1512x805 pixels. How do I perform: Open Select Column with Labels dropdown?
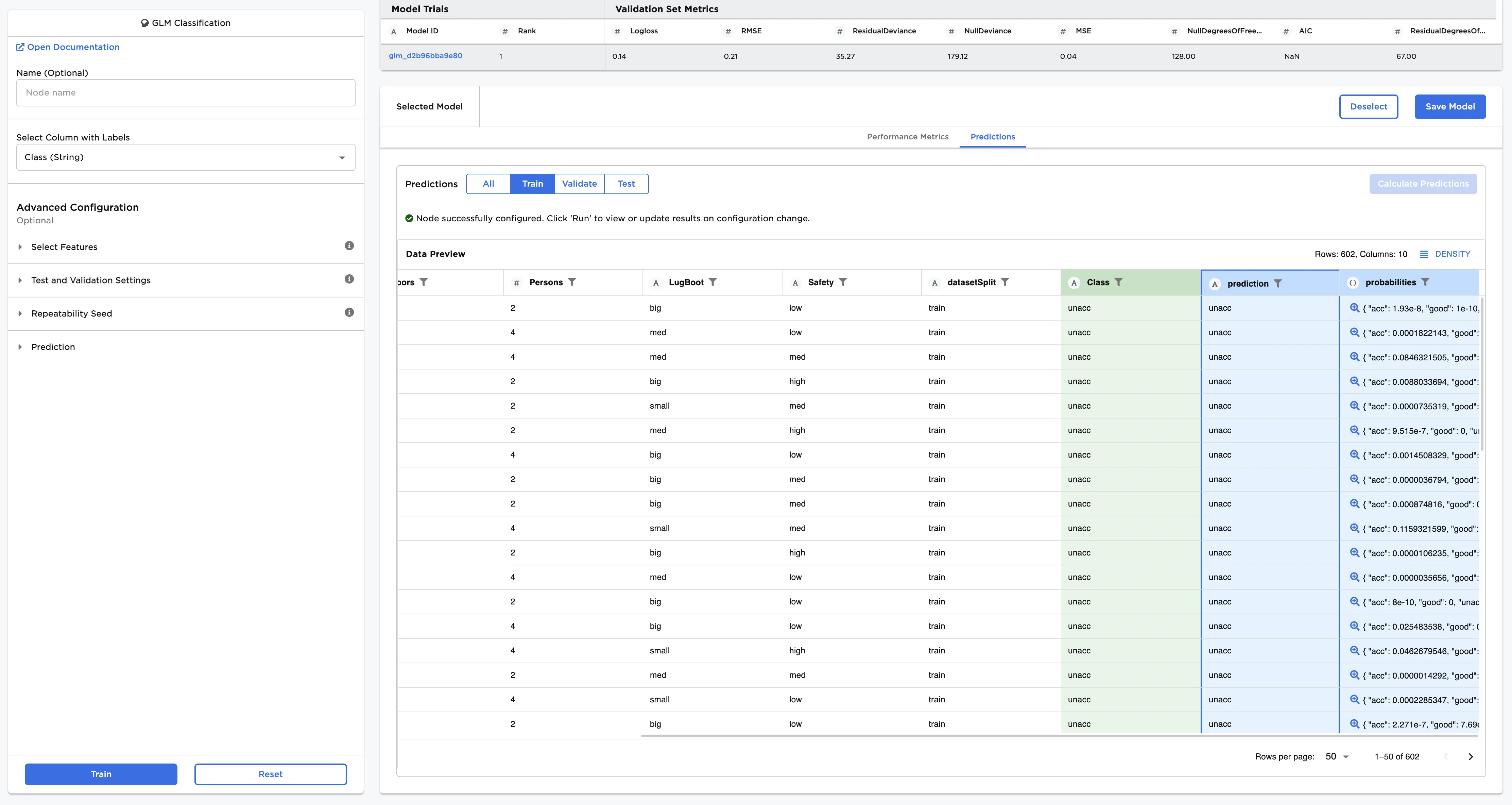[x=186, y=157]
